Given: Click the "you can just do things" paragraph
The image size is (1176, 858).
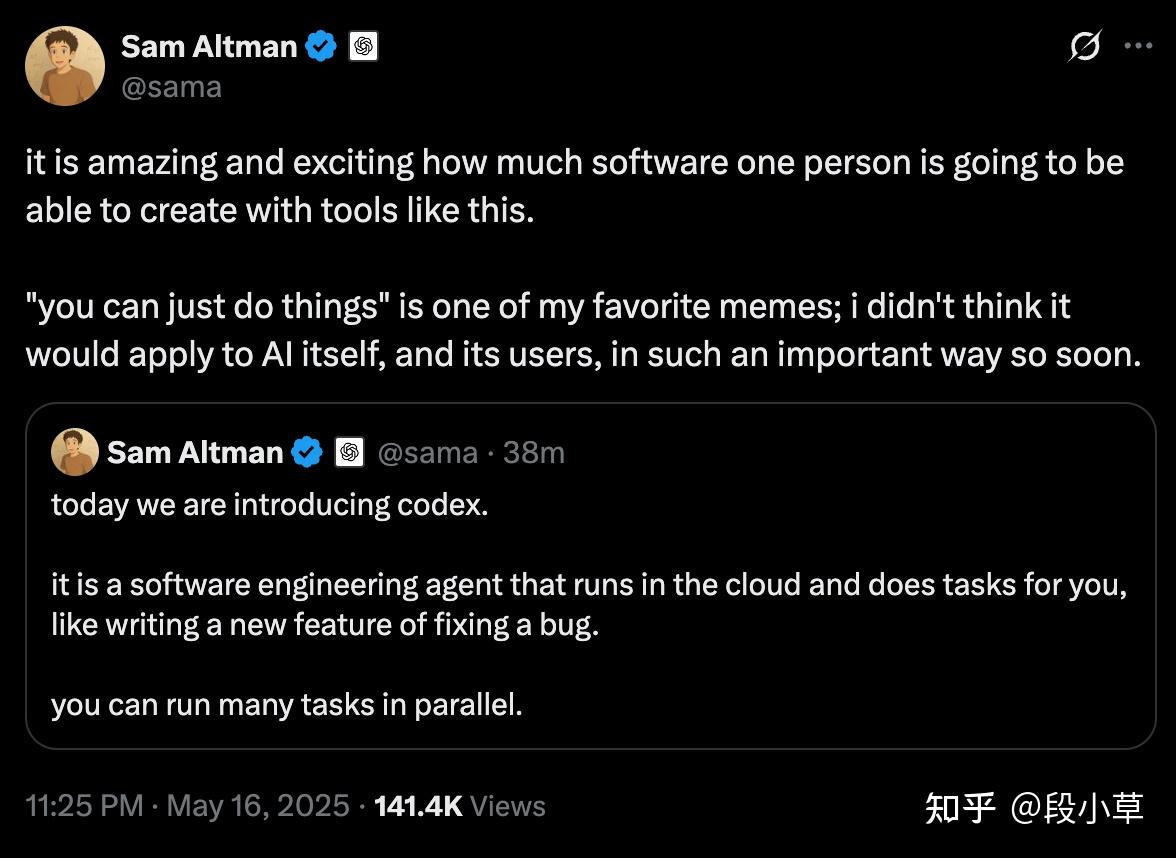Looking at the screenshot, I should (582, 330).
